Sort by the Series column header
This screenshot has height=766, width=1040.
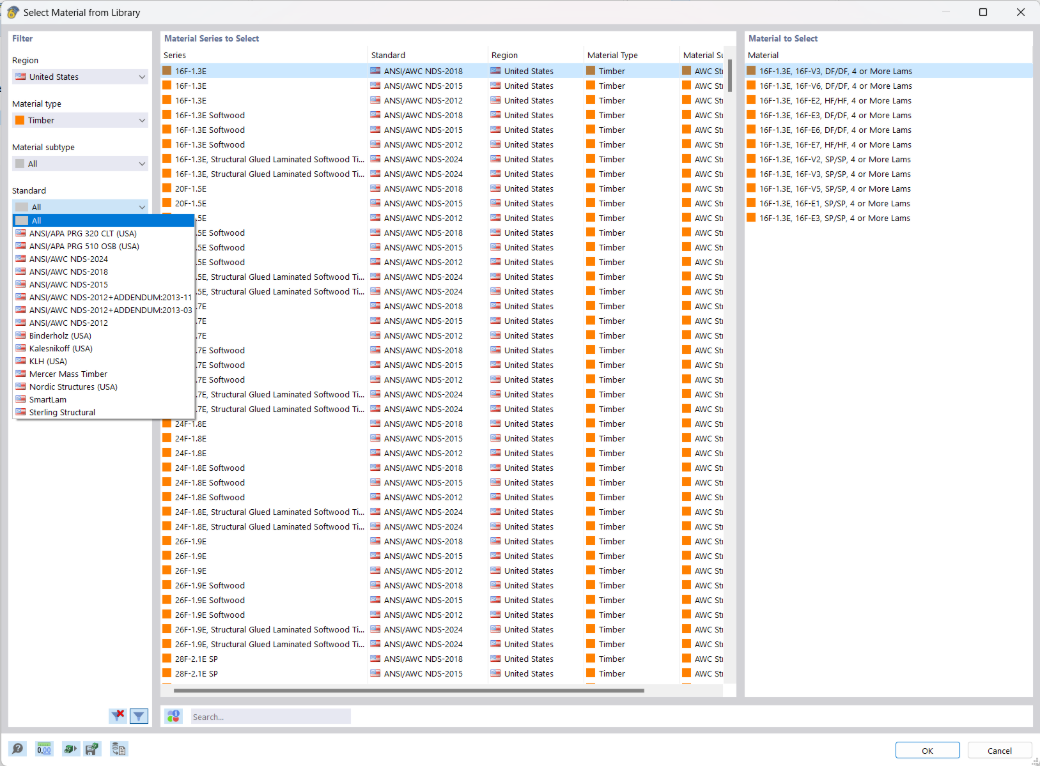tap(264, 55)
